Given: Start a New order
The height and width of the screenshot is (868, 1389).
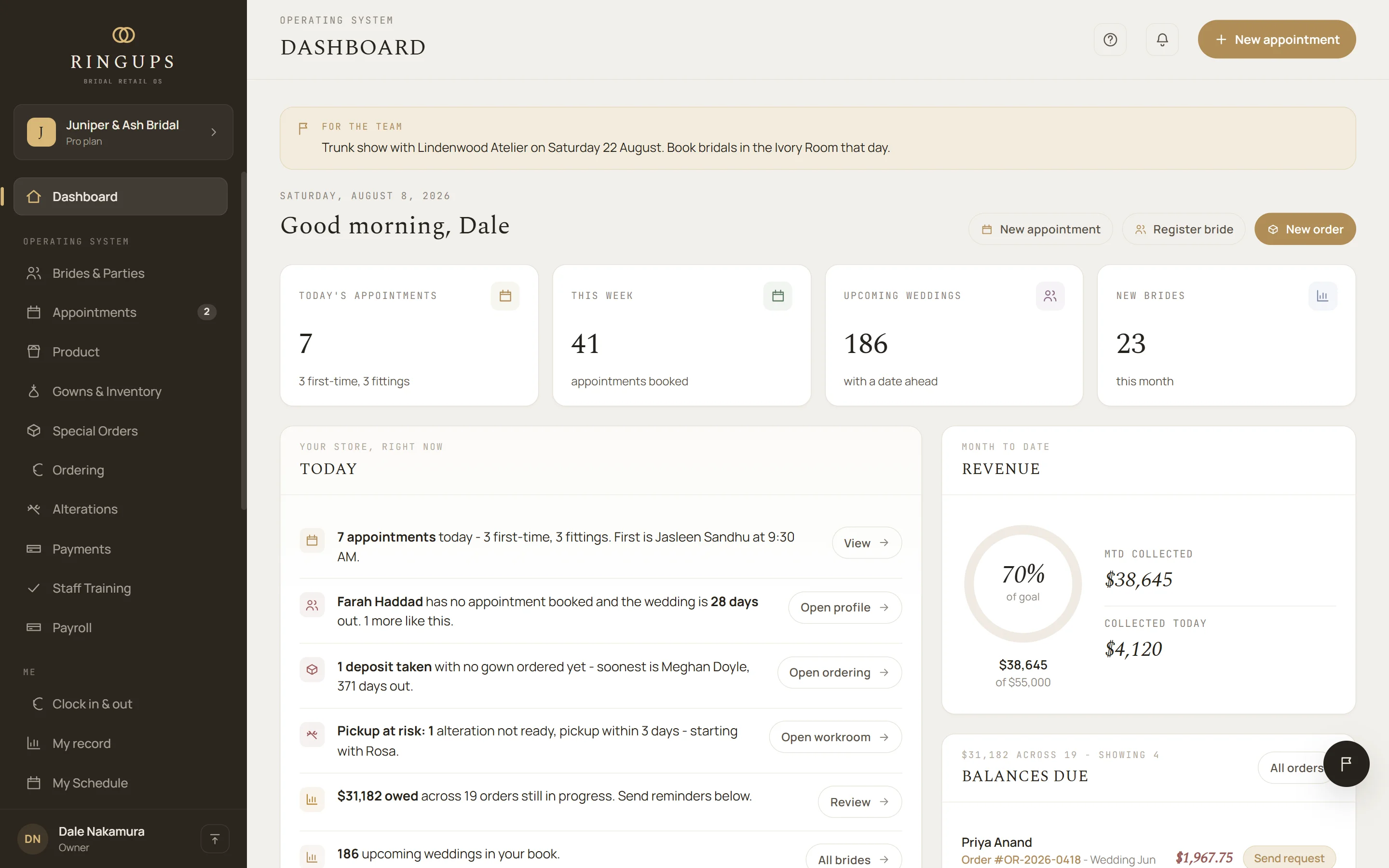Looking at the screenshot, I should pos(1305,229).
